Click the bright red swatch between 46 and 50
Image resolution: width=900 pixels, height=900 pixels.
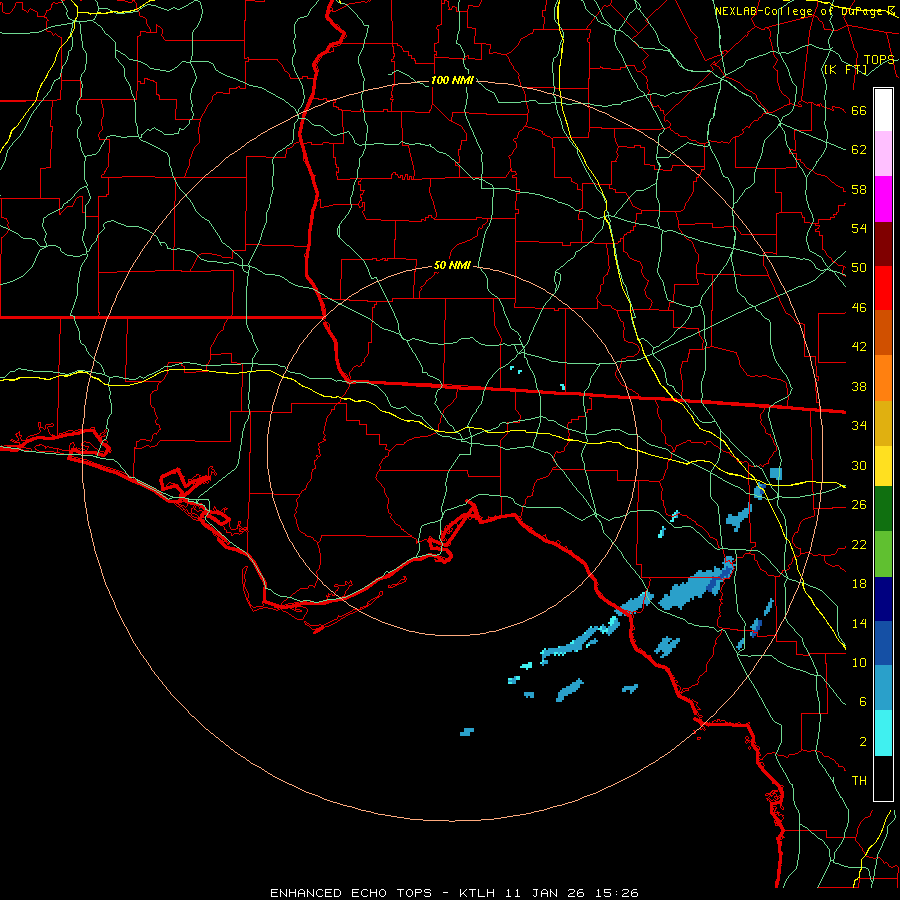(883, 288)
